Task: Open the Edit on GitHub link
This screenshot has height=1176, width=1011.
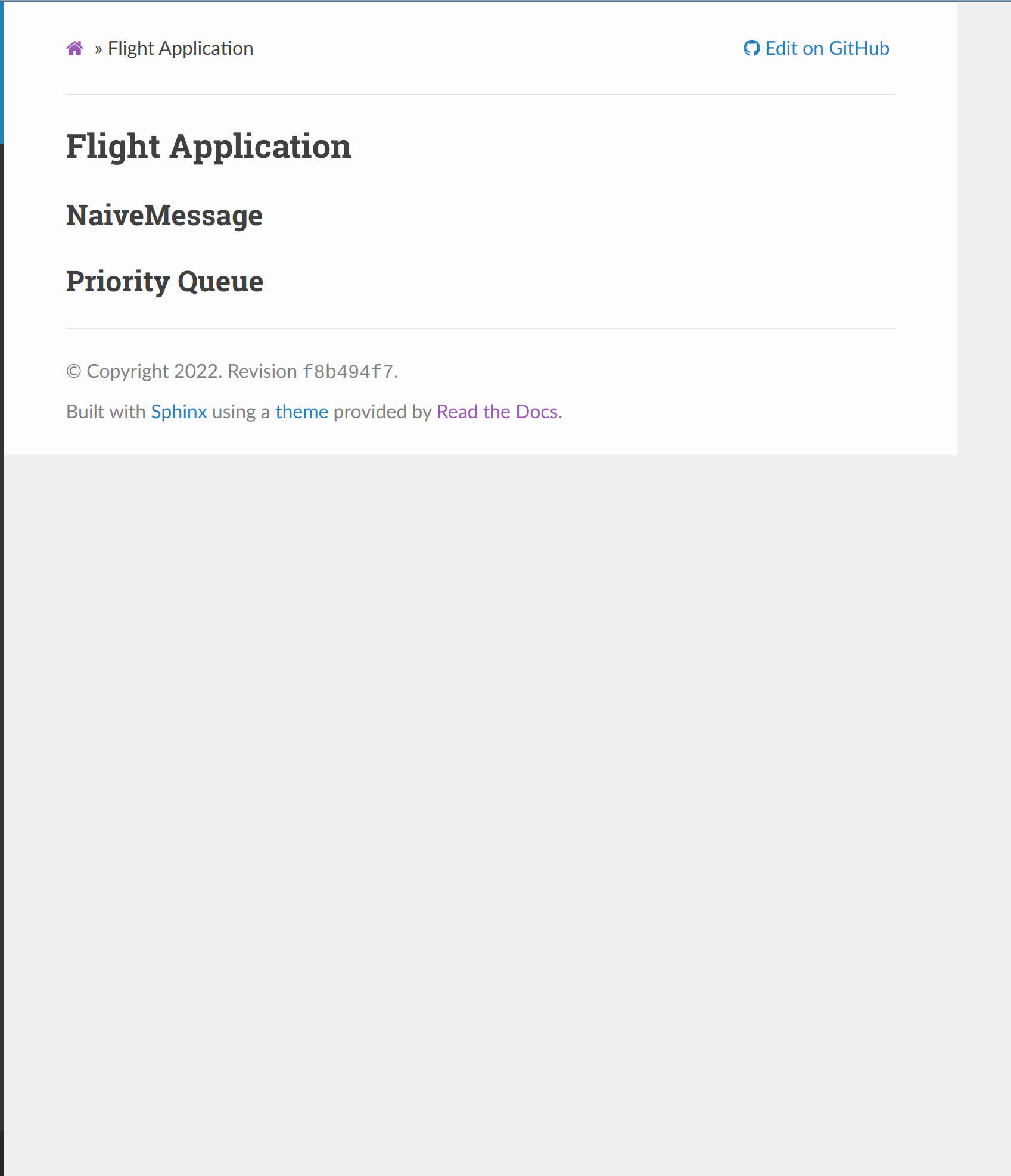Action: (828, 48)
